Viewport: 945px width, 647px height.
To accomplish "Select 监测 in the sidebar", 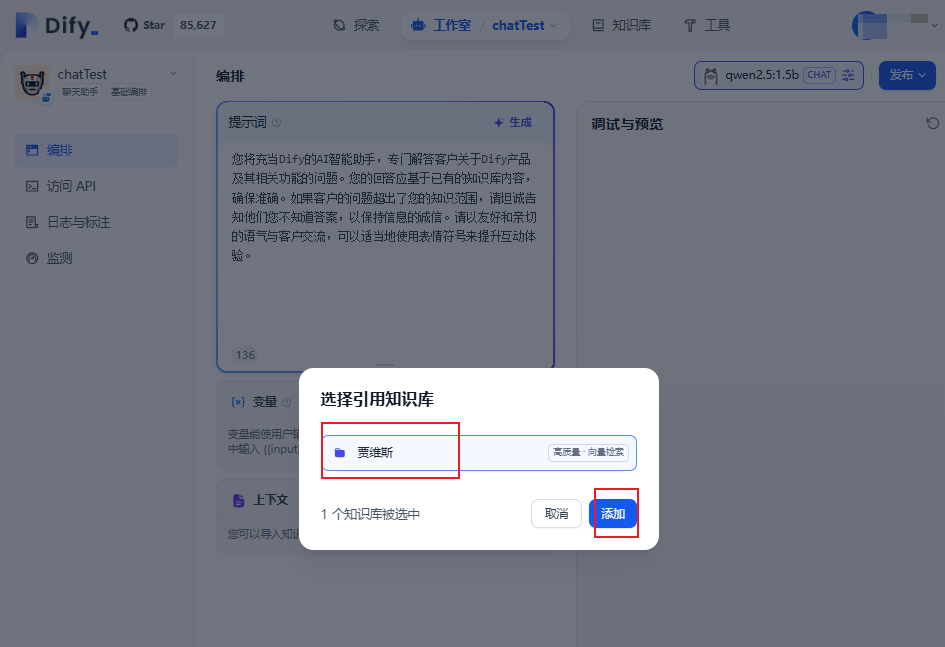I will pyautogui.click(x=96, y=258).
